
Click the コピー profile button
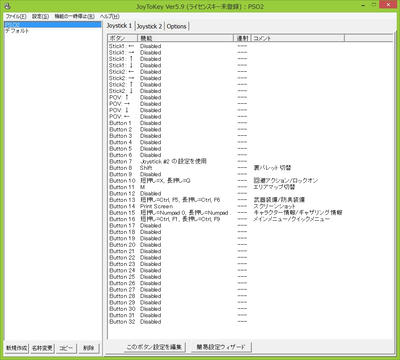point(66,348)
